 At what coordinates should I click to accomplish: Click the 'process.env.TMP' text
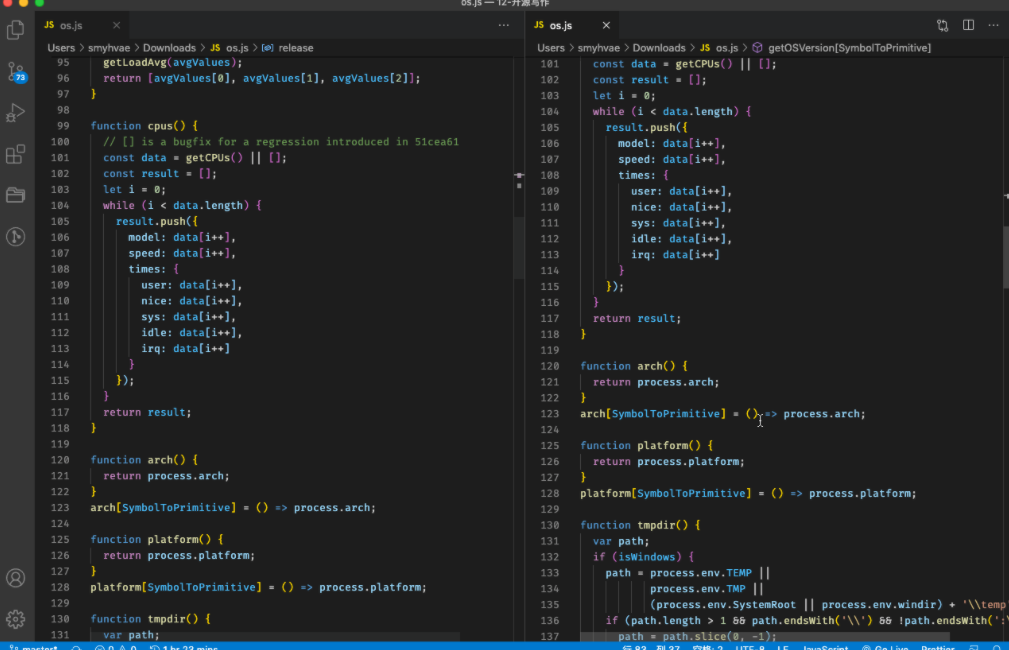pos(698,589)
